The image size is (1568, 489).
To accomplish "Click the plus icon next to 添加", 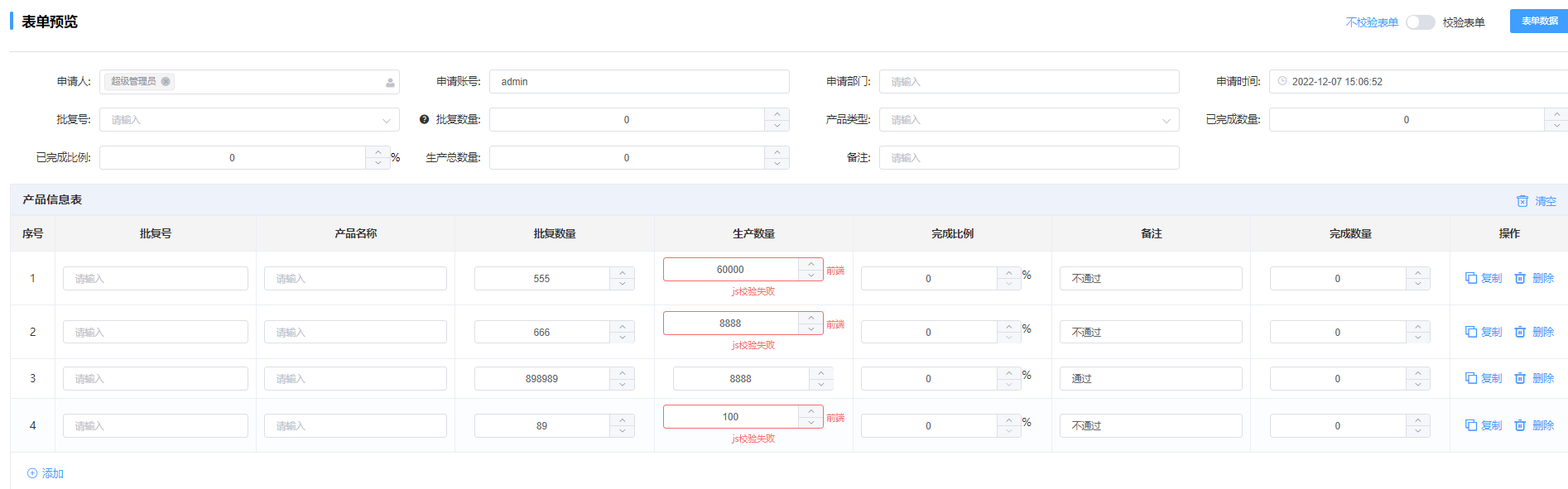I will point(32,473).
